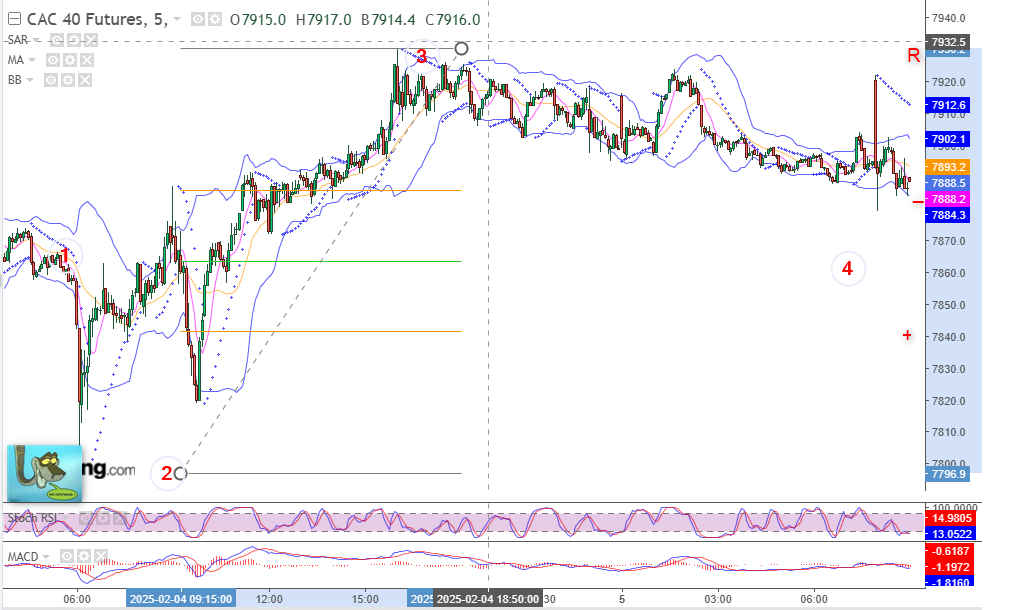Screen dimensions: 1021x610
Task: Select the green Fibonacci mid-level line
Action: click(x=322, y=262)
